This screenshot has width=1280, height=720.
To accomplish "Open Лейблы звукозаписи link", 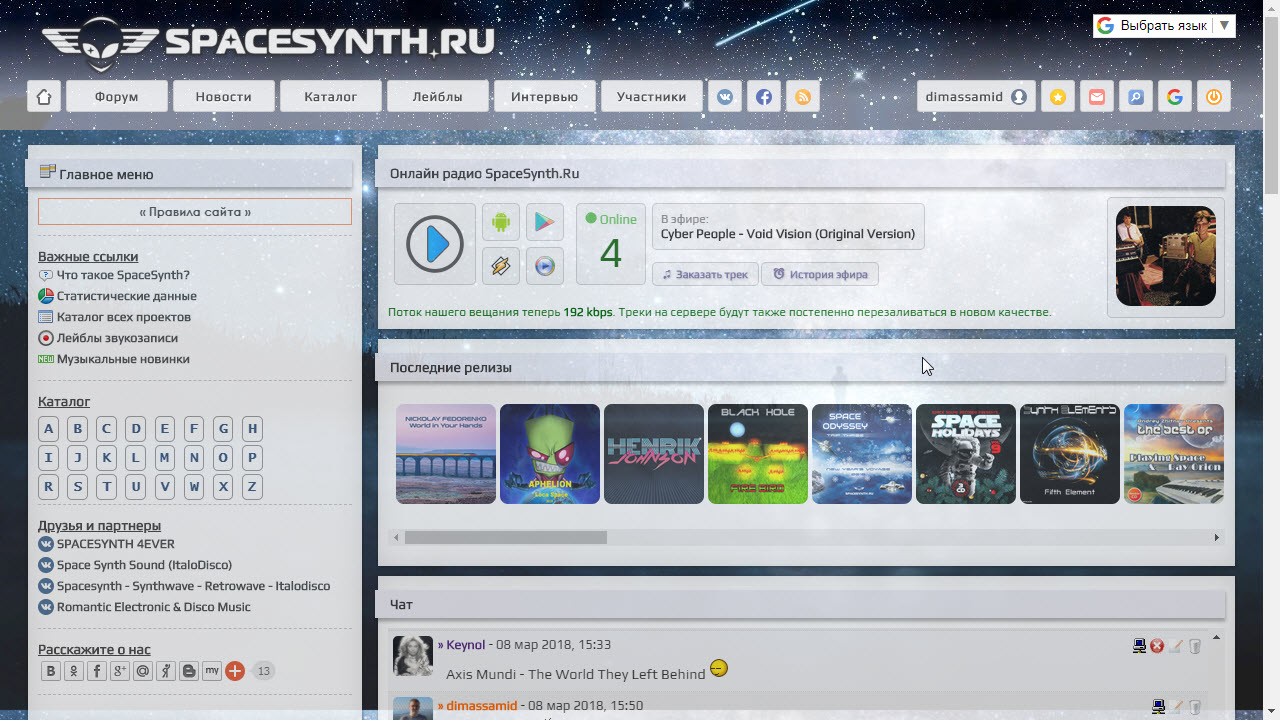I will point(117,338).
